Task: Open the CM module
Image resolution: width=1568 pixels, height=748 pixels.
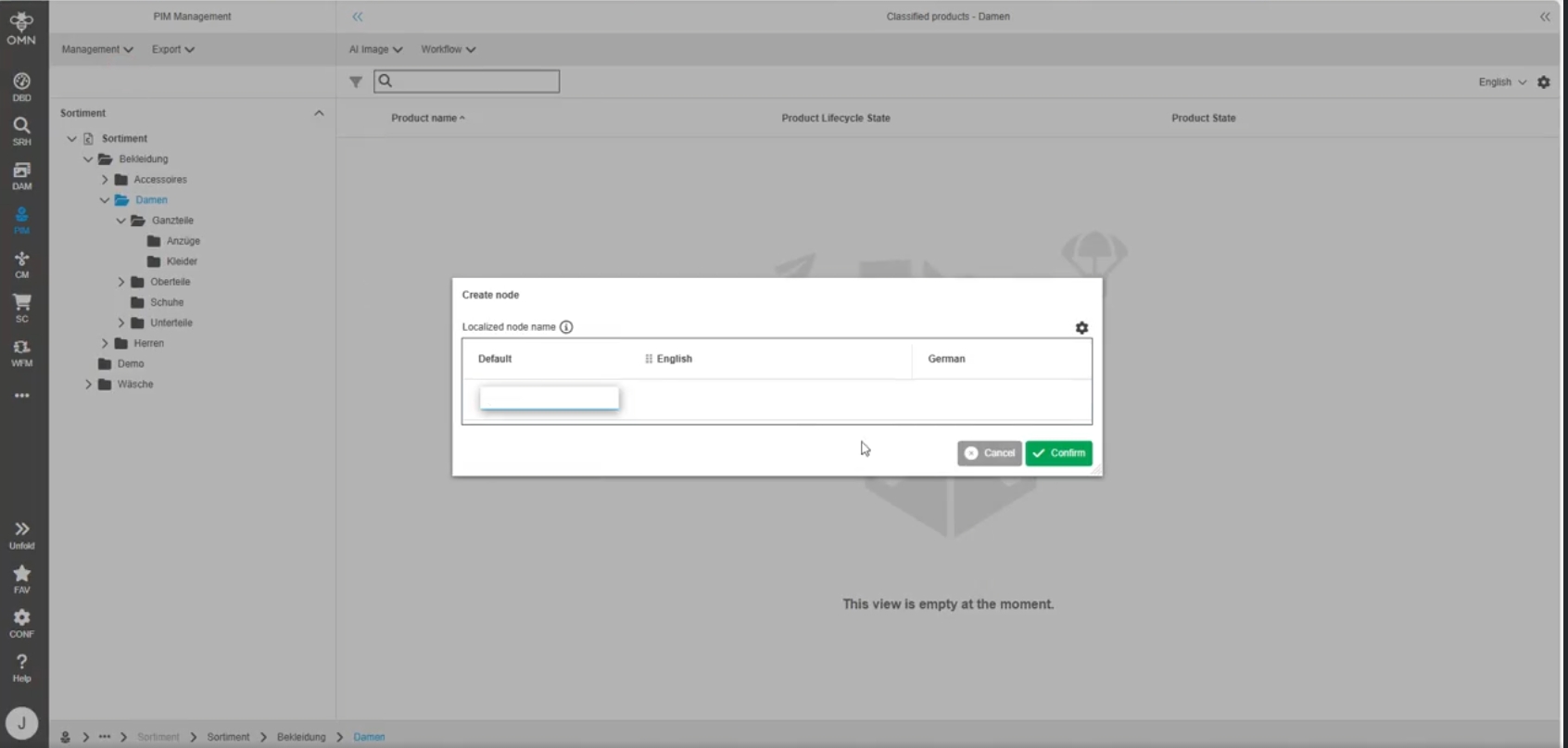Action: tap(21, 264)
